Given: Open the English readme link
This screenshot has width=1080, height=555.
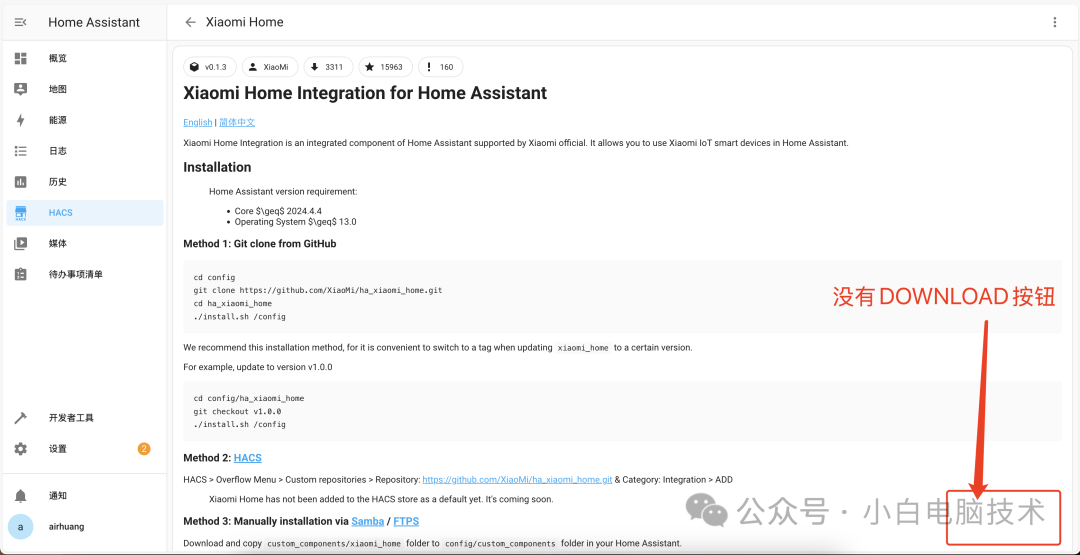Looking at the screenshot, I should pyautogui.click(x=198, y=123).
